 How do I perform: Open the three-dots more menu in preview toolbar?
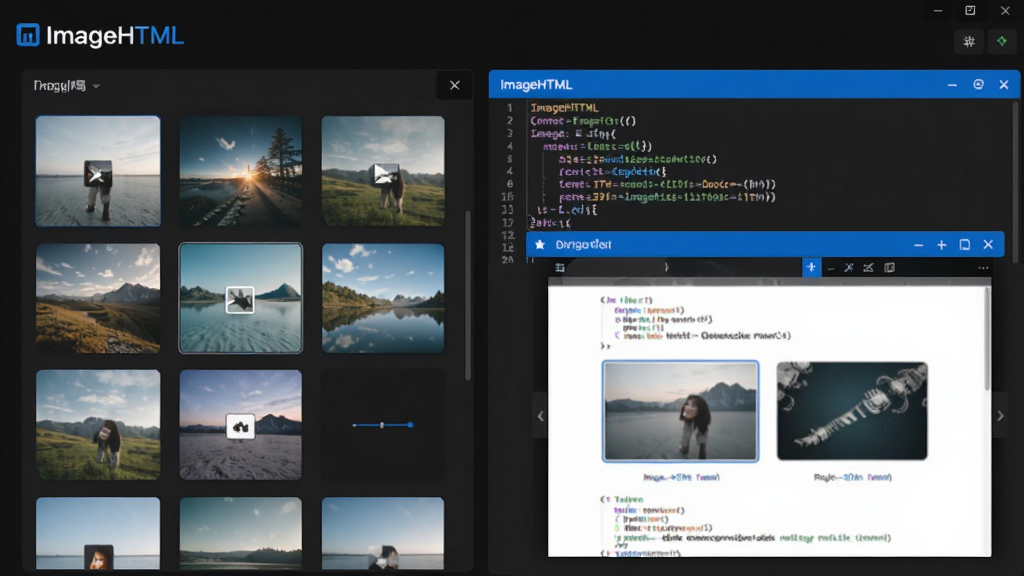(984, 268)
